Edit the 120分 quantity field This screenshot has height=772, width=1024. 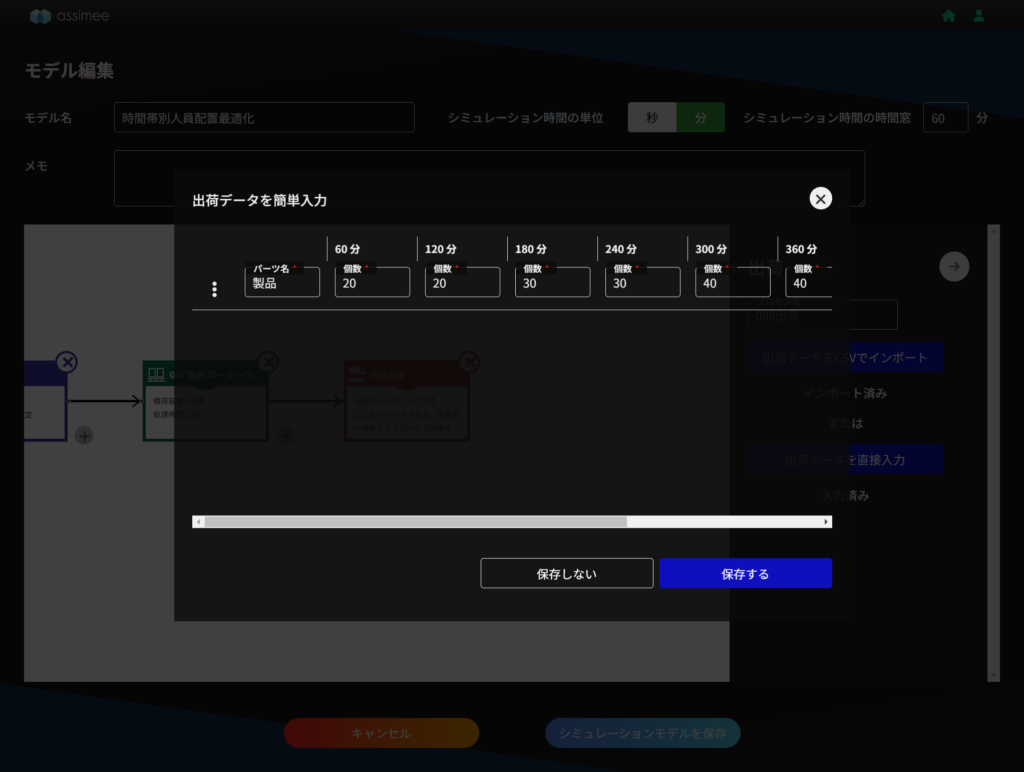click(x=462, y=282)
